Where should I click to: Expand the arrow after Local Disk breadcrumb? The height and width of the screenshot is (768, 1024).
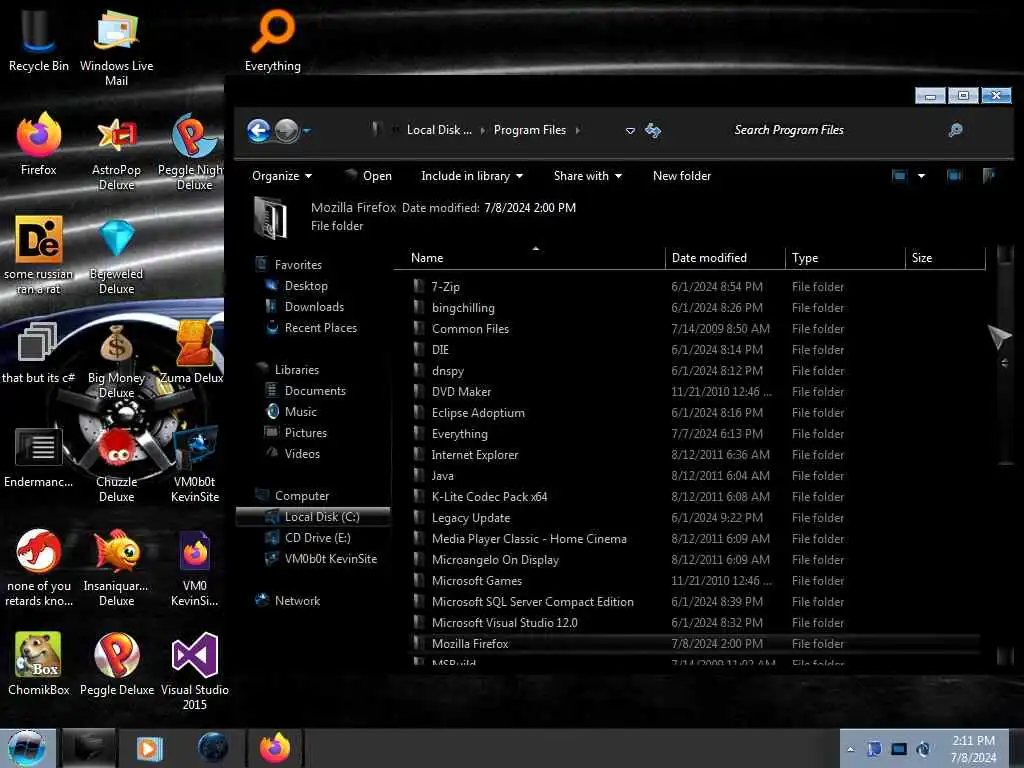coord(483,131)
